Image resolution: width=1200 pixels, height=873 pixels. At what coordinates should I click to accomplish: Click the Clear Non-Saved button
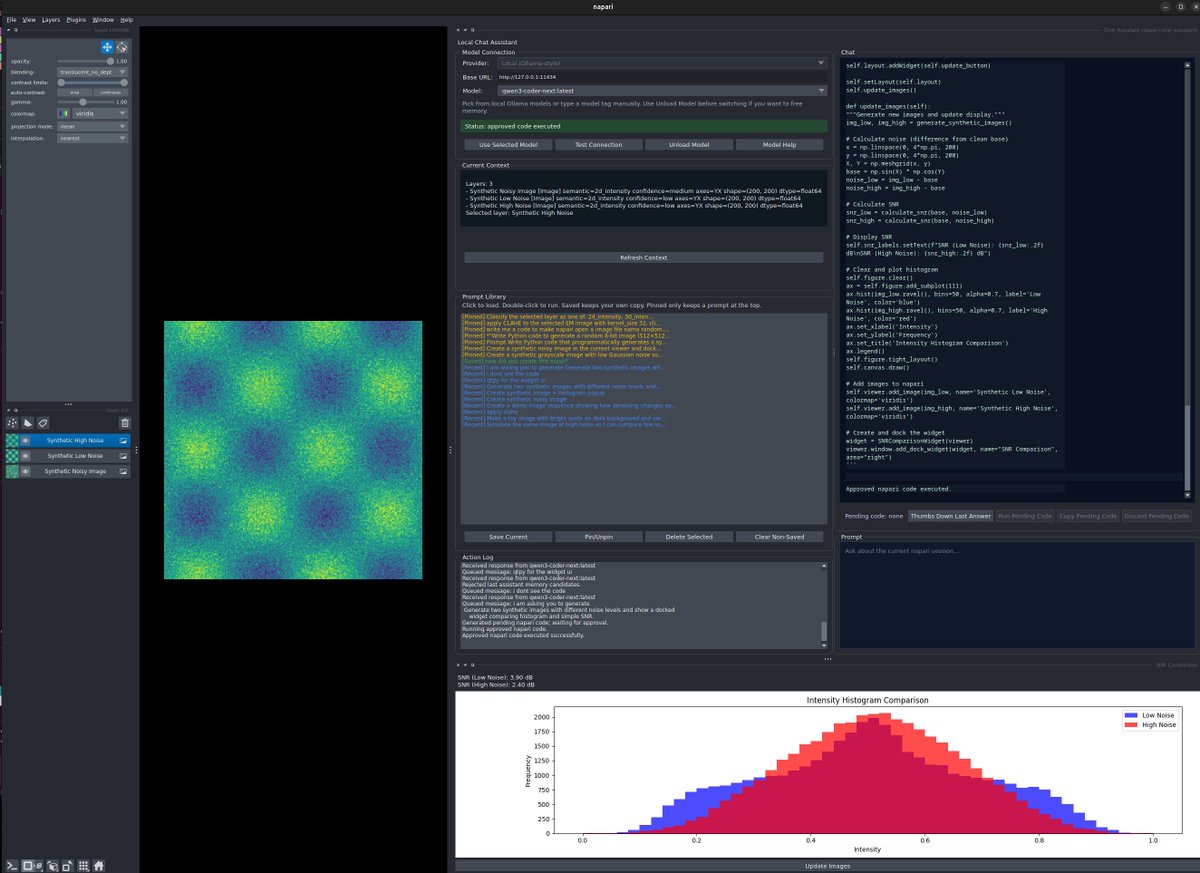[x=779, y=537]
